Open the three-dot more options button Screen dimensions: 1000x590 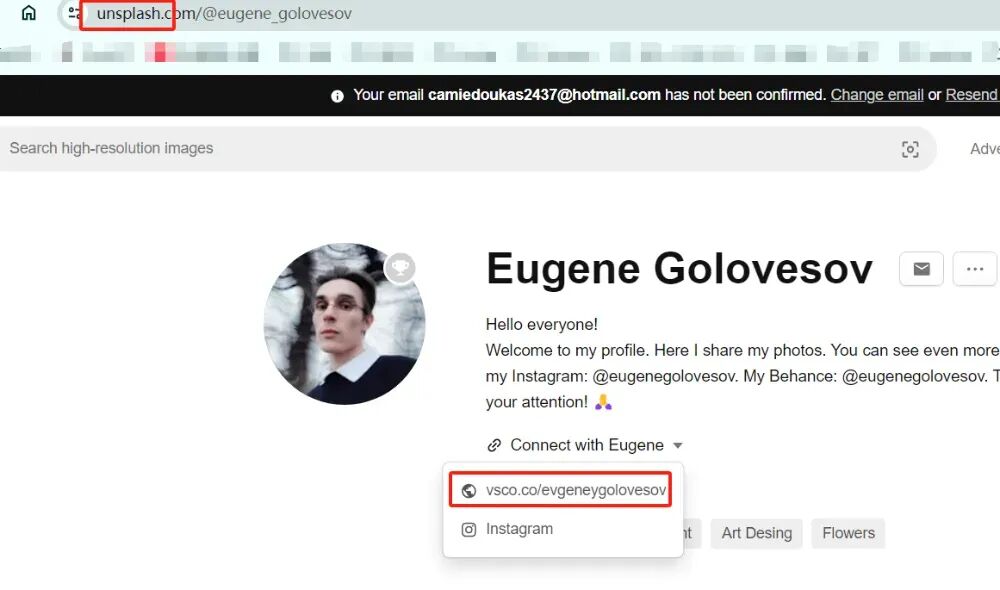[974, 269]
